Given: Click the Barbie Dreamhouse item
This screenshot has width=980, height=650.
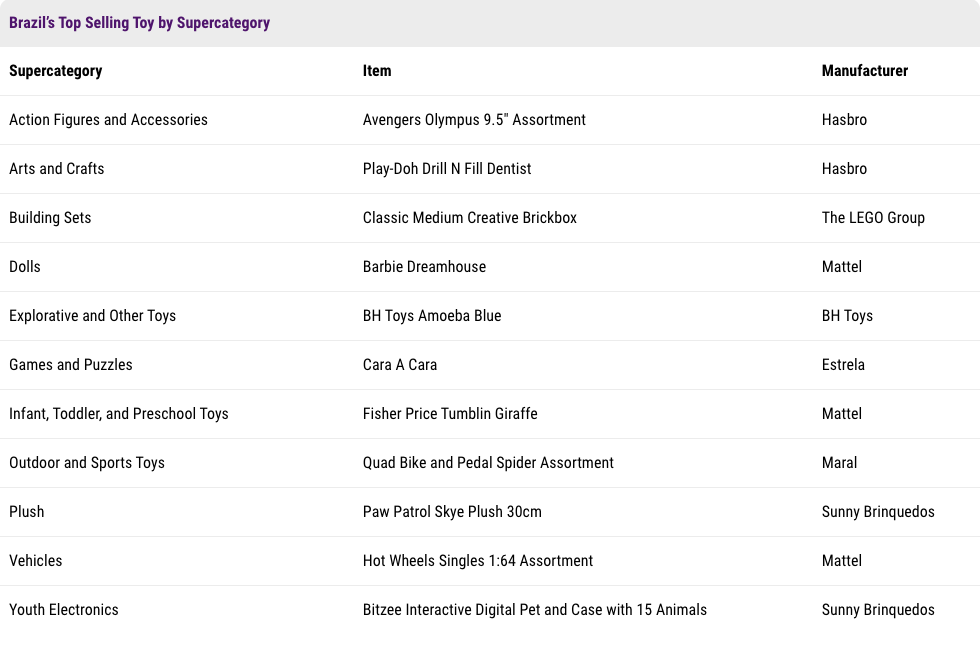Looking at the screenshot, I should [x=424, y=267].
